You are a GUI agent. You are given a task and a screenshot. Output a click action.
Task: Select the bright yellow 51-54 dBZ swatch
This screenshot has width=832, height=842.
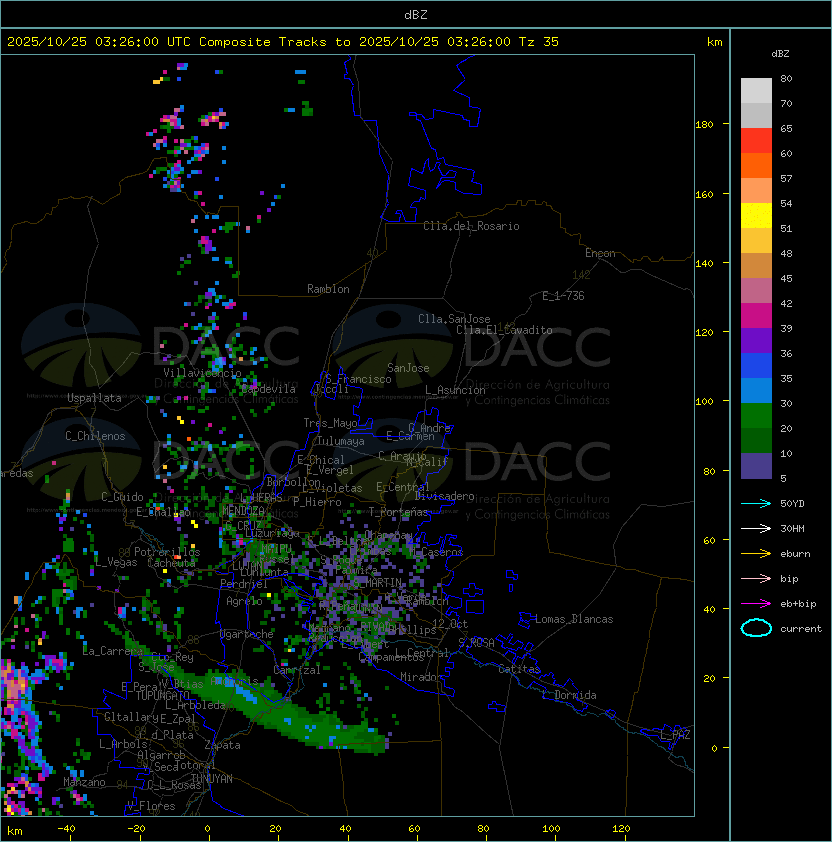756,216
